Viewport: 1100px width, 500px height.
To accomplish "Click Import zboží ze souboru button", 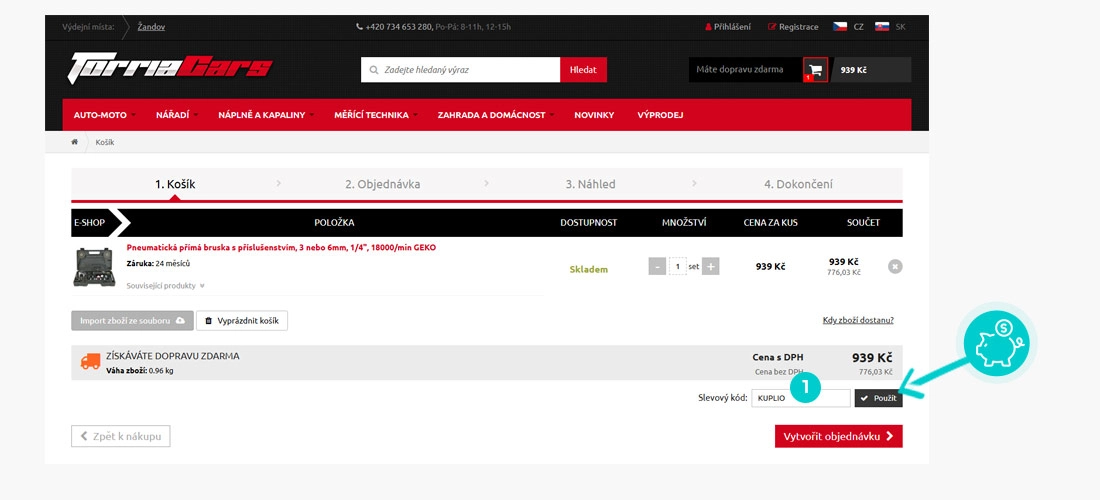I will tap(131, 320).
